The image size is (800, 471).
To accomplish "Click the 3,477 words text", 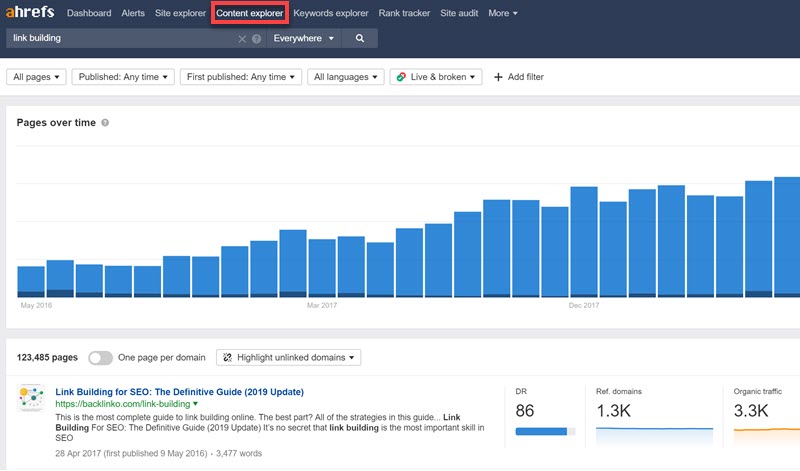I will coord(239,454).
